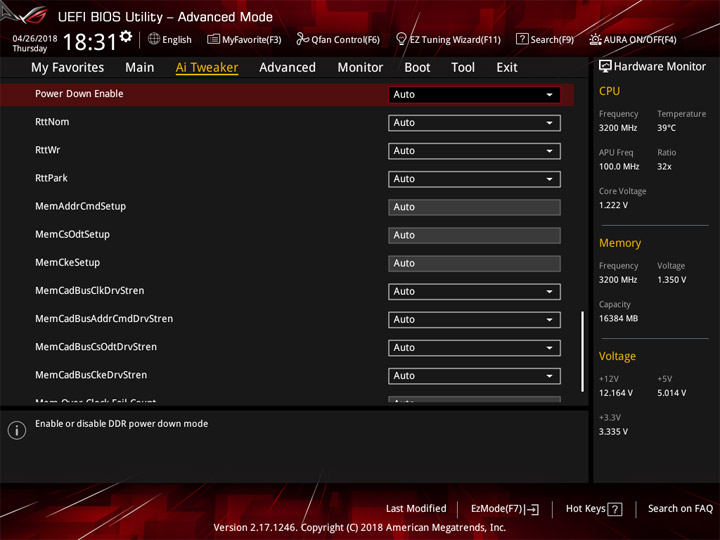Screen dimensions: 720x540
Task: Click the 04/26/2018 date text
Action: coord(35,38)
